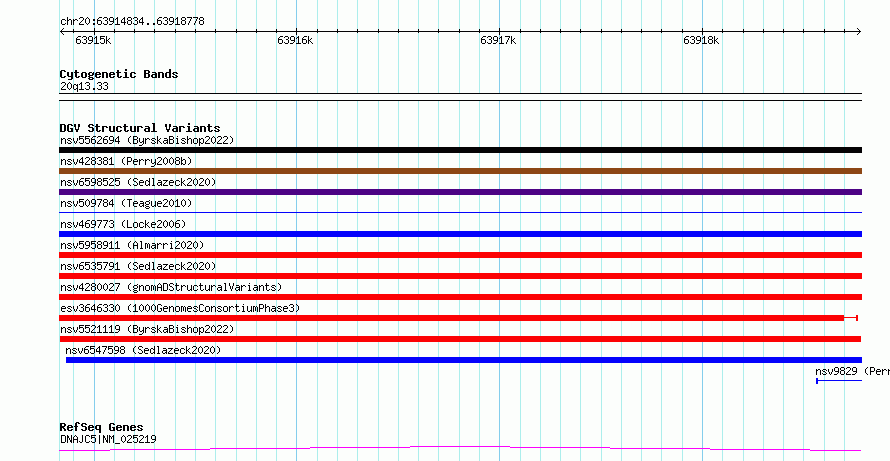Click the nsv5562694 (ByrskaBishop2022) variant label
This screenshot has width=890, height=461.
point(147,140)
